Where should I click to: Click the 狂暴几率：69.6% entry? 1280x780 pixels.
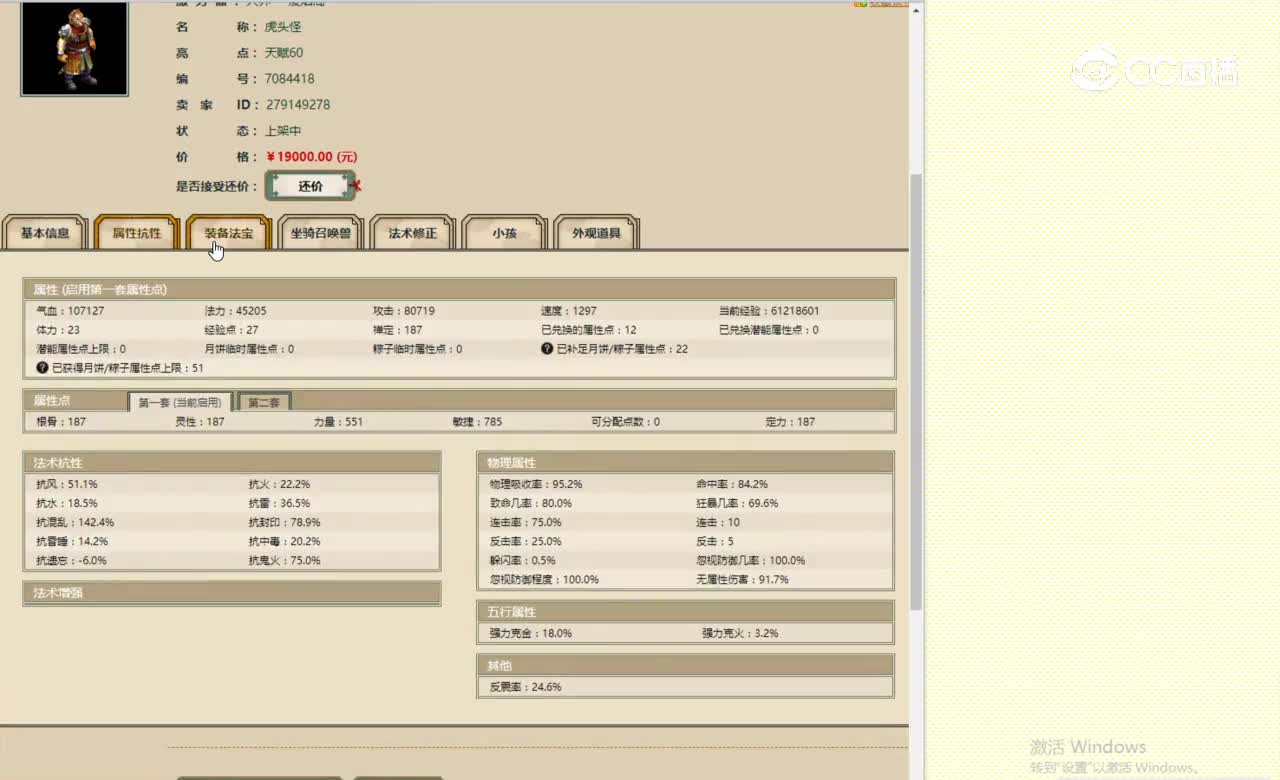point(737,503)
